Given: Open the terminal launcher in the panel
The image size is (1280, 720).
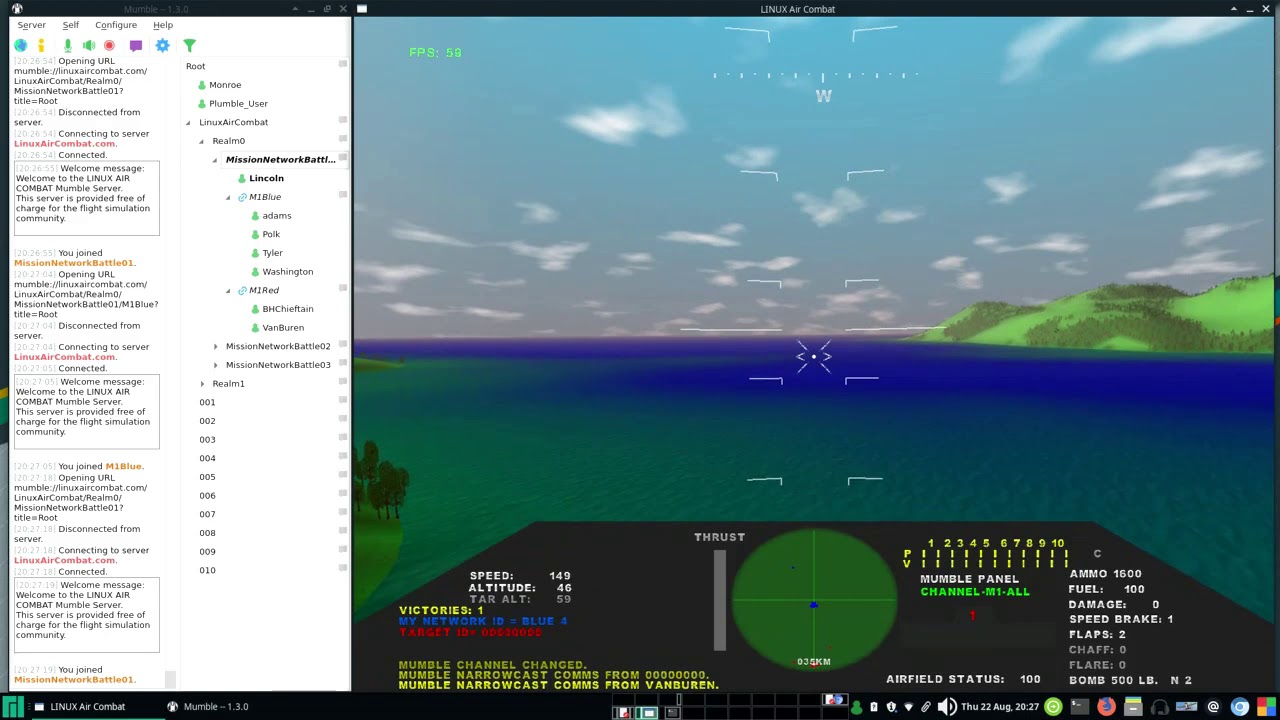Looking at the screenshot, I should [x=1079, y=707].
